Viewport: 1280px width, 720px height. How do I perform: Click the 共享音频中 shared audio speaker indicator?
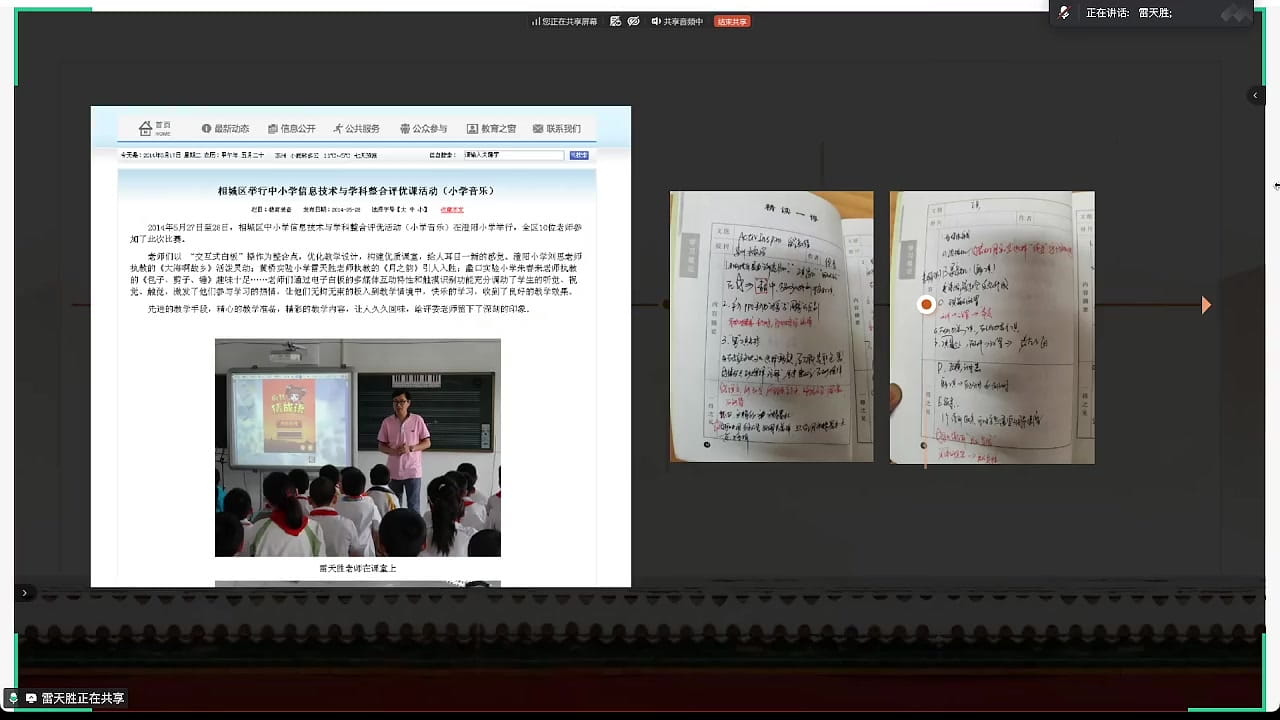point(677,21)
